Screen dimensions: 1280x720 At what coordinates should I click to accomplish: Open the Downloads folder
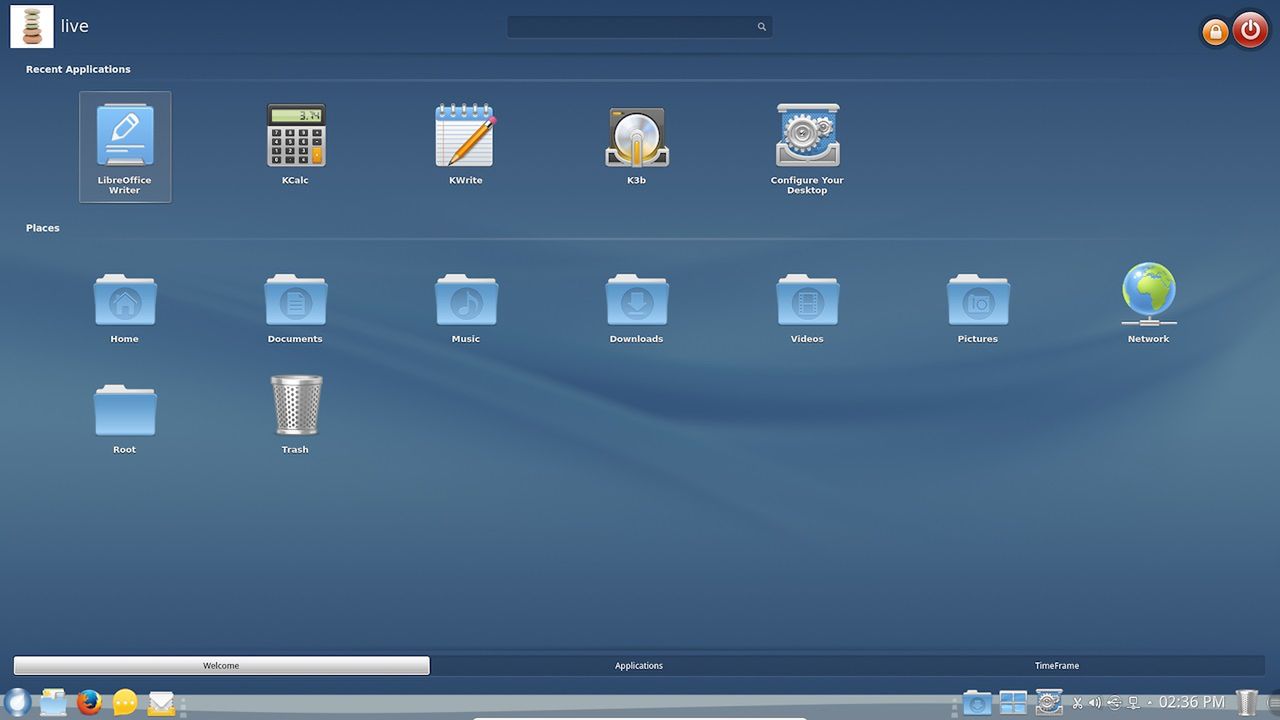point(636,300)
